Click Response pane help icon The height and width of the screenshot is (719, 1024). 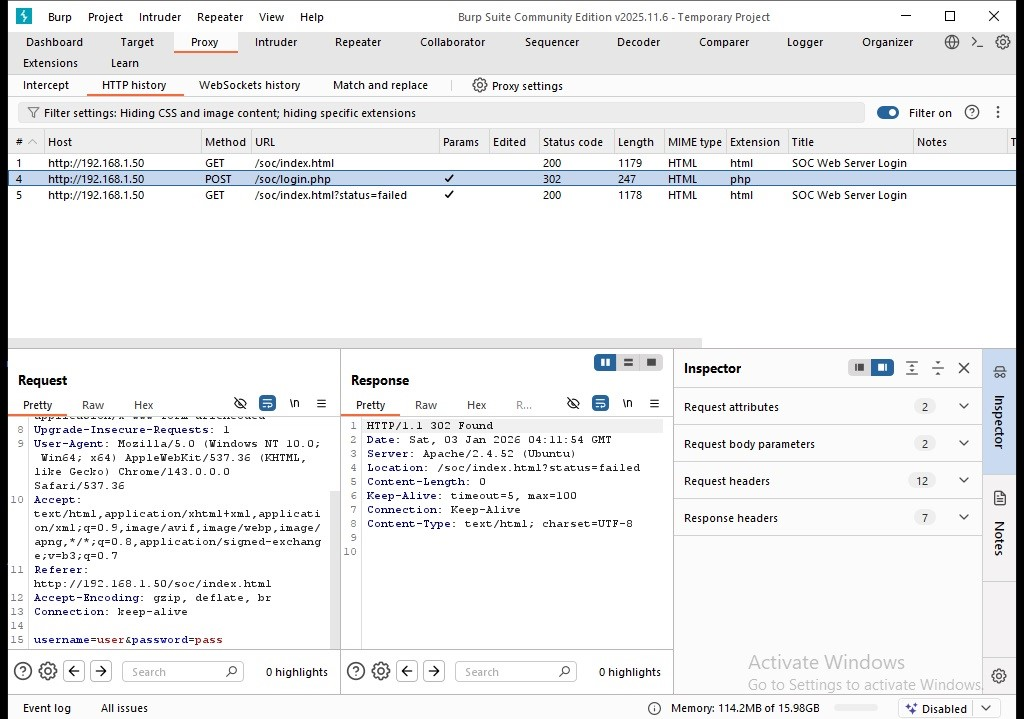[356, 671]
